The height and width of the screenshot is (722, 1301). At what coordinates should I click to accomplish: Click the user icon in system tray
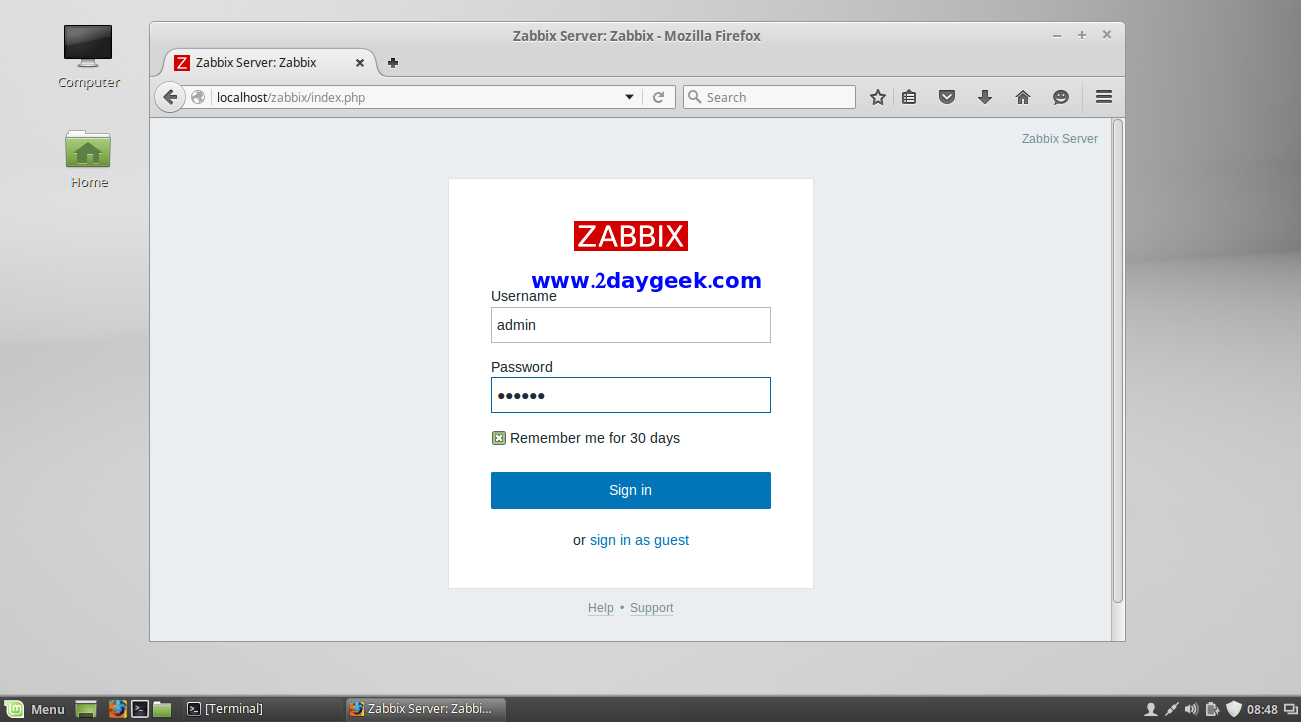1150,709
